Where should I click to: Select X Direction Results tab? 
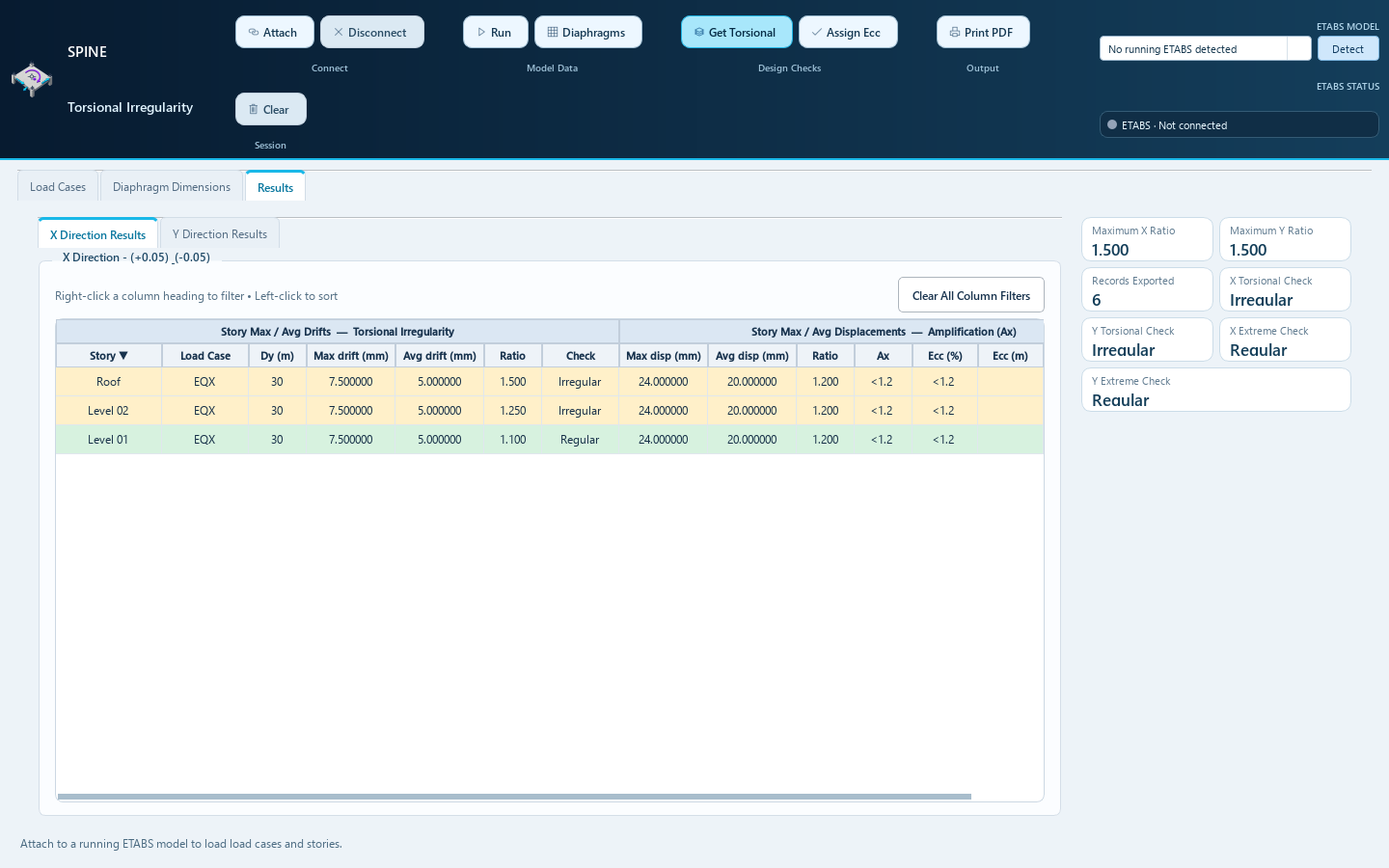(97, 233)
